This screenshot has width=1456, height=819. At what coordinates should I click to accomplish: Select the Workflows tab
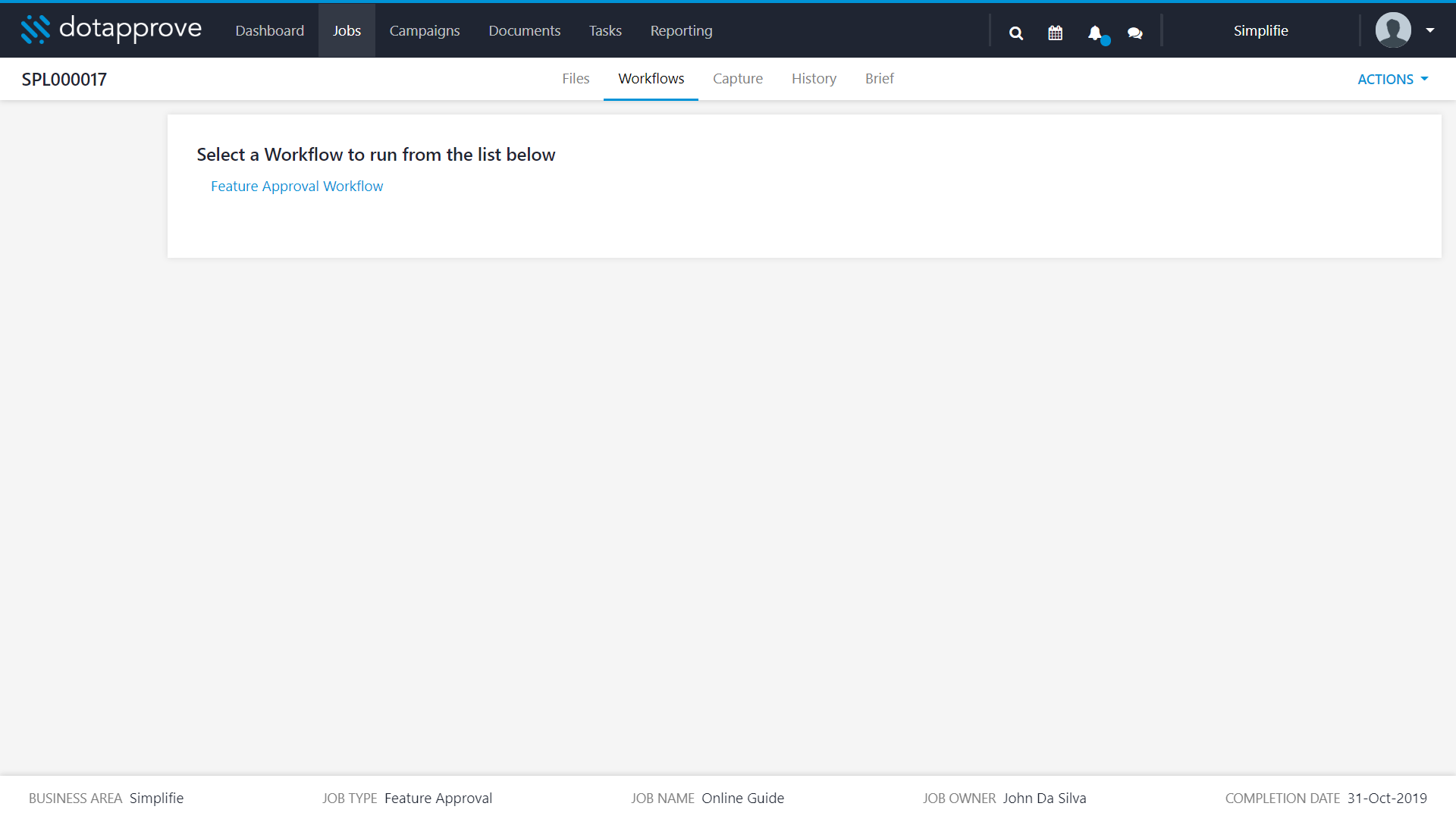[651, 78]
